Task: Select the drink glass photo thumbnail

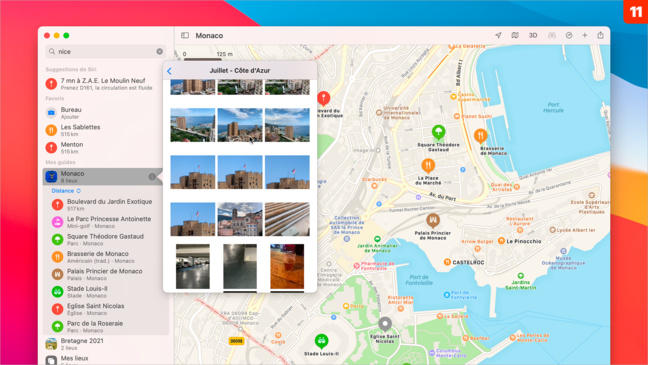Action: [x=287, y=266]
